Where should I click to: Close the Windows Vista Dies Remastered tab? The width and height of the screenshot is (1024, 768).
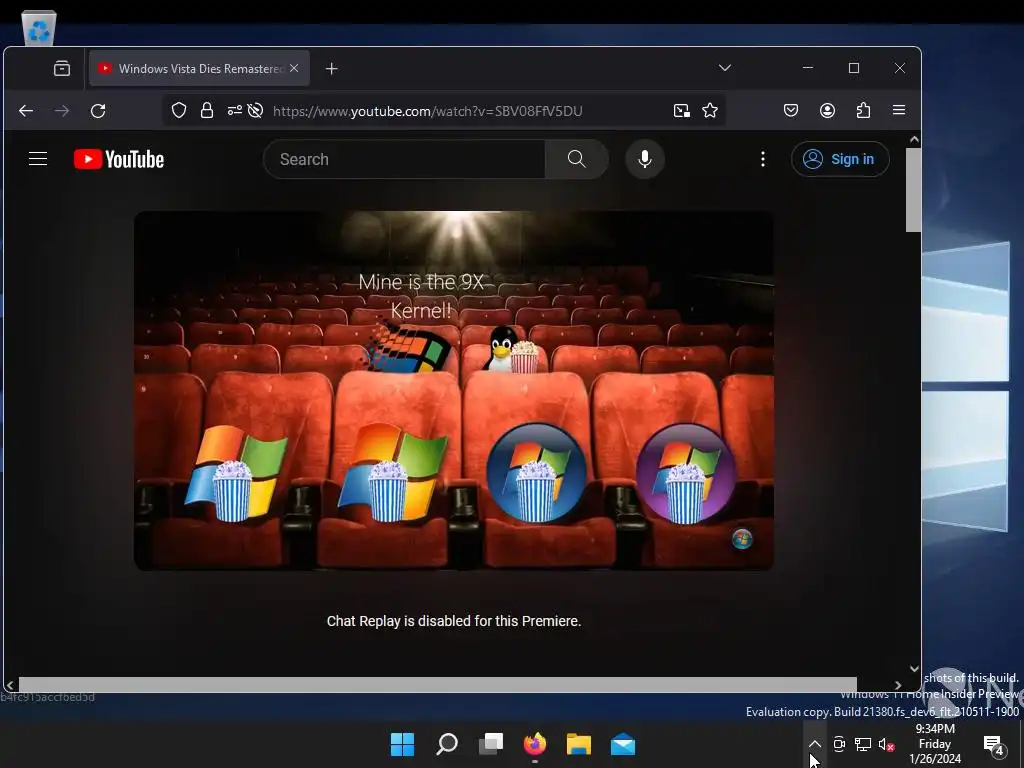294,68
